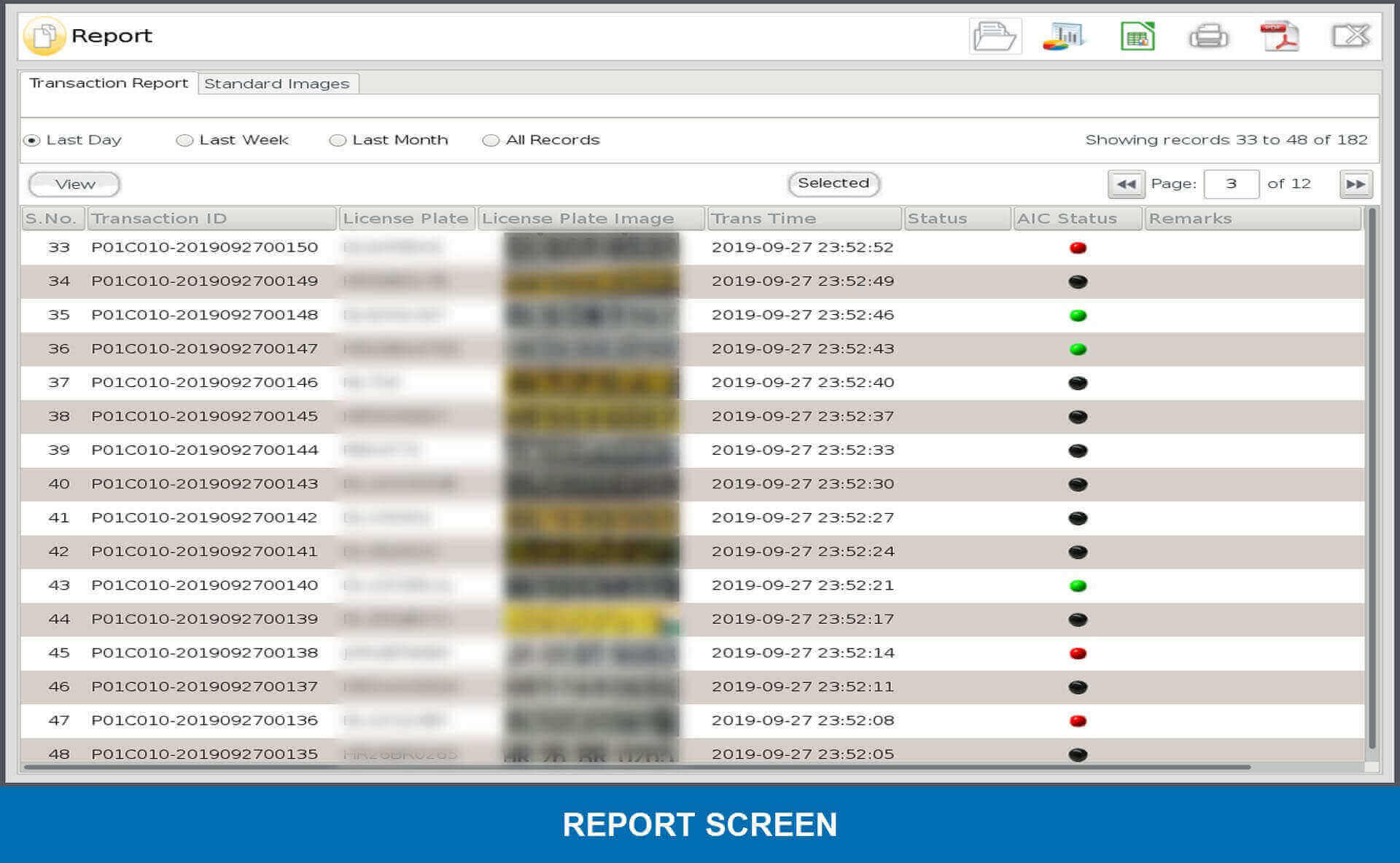Select transaction P01C010-2019092700146
Screen dimensions: 1400x863
(205, 382)
